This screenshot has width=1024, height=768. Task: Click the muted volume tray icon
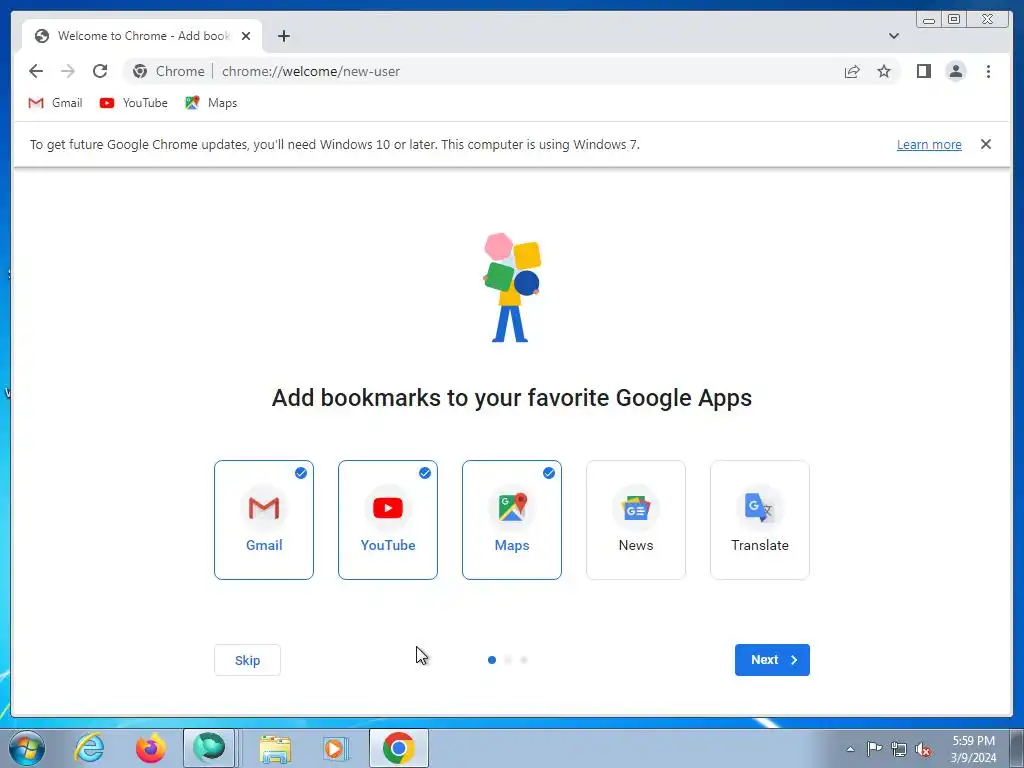pos(923,749)
